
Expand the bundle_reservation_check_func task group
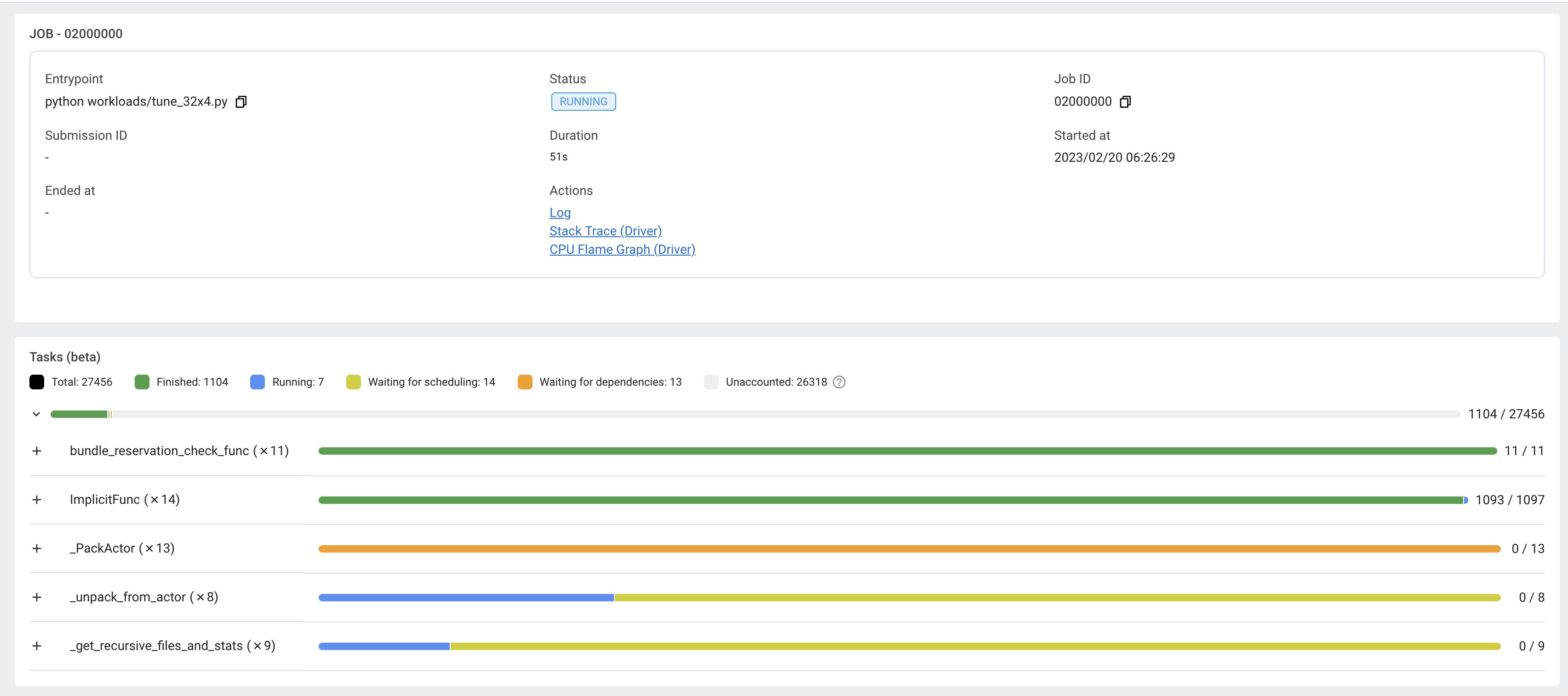(x=37, y=451)
